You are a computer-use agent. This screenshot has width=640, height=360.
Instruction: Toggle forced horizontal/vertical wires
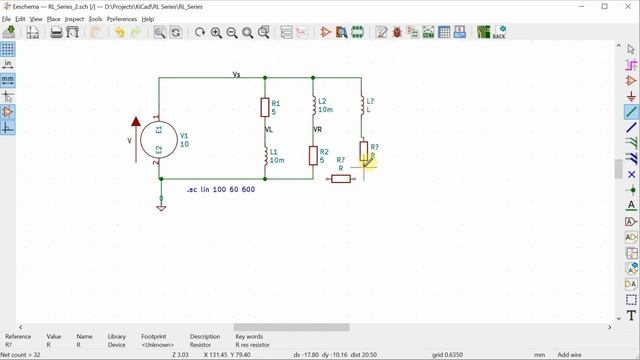(8, 127)
